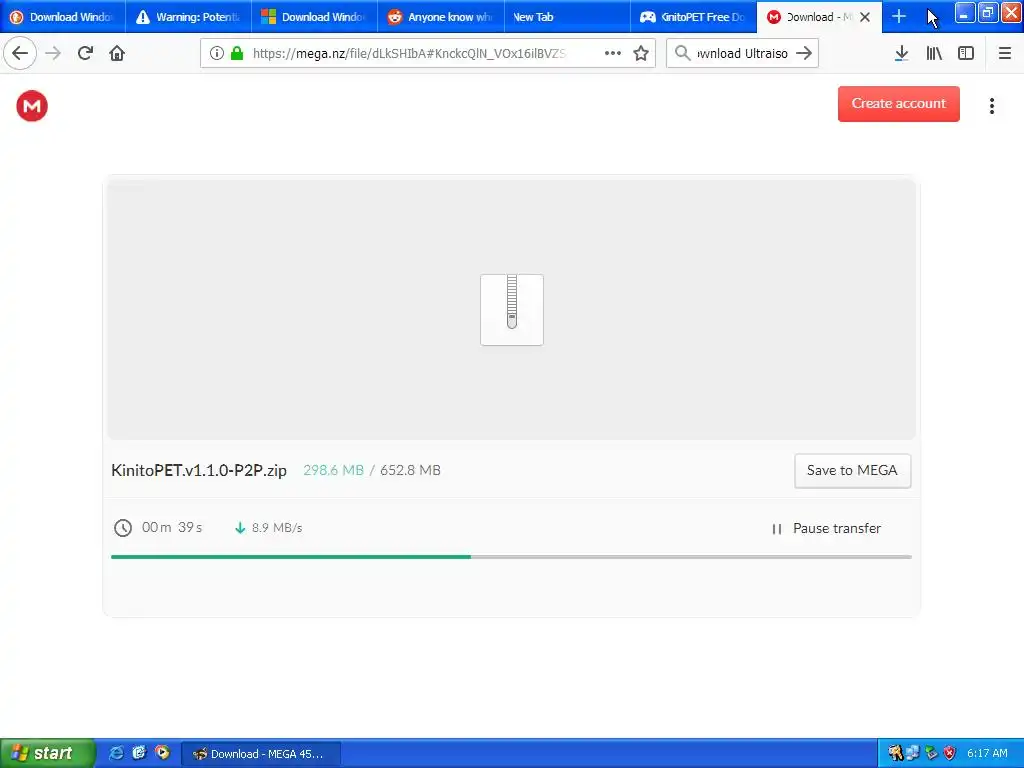Click the clock time-remaining icon
Viewport: 1024px width, 768px height.
click(x=123, y=528)
